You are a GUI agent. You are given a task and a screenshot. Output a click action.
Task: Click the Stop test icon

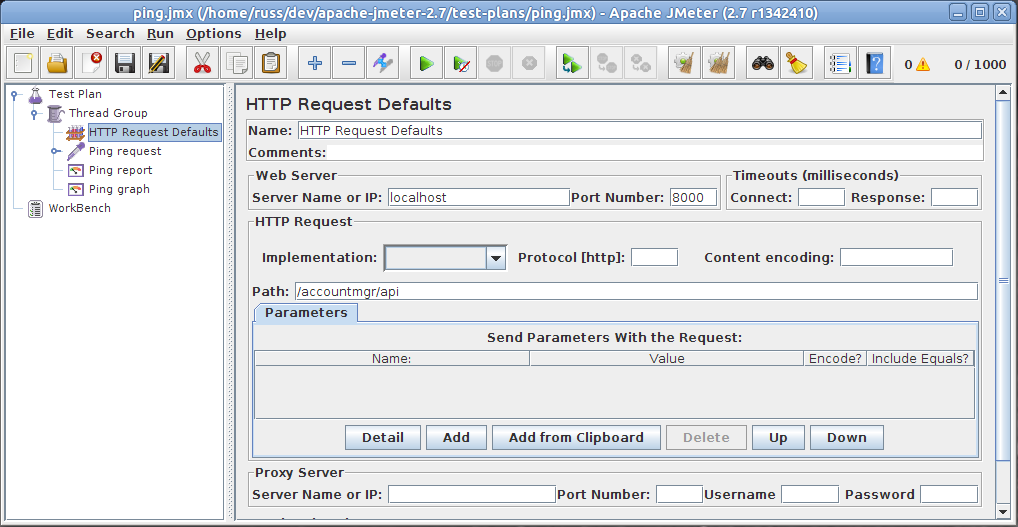pyautogui.click(x=495, y=63)
